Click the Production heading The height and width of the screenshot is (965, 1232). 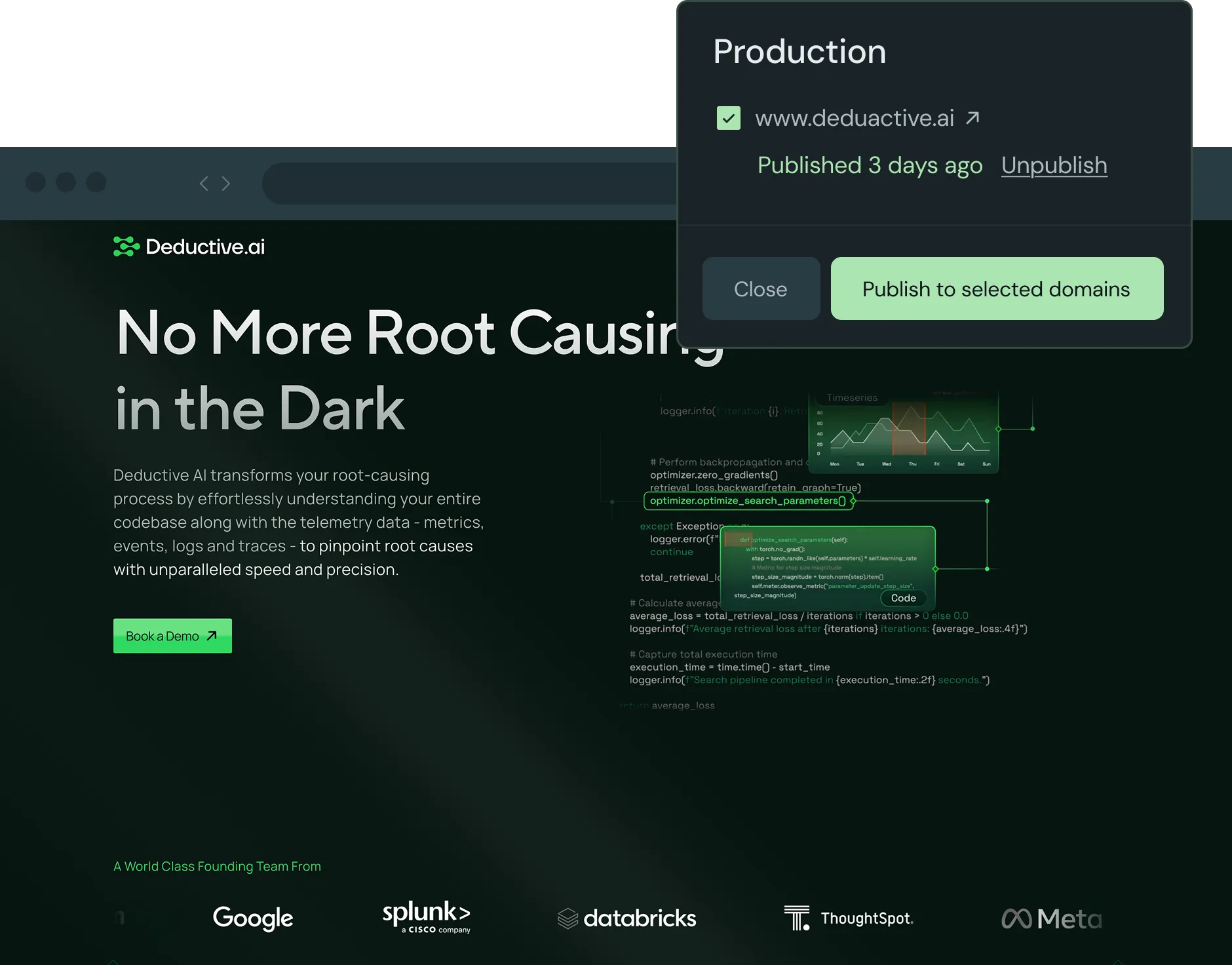click(x=799, y=51)
